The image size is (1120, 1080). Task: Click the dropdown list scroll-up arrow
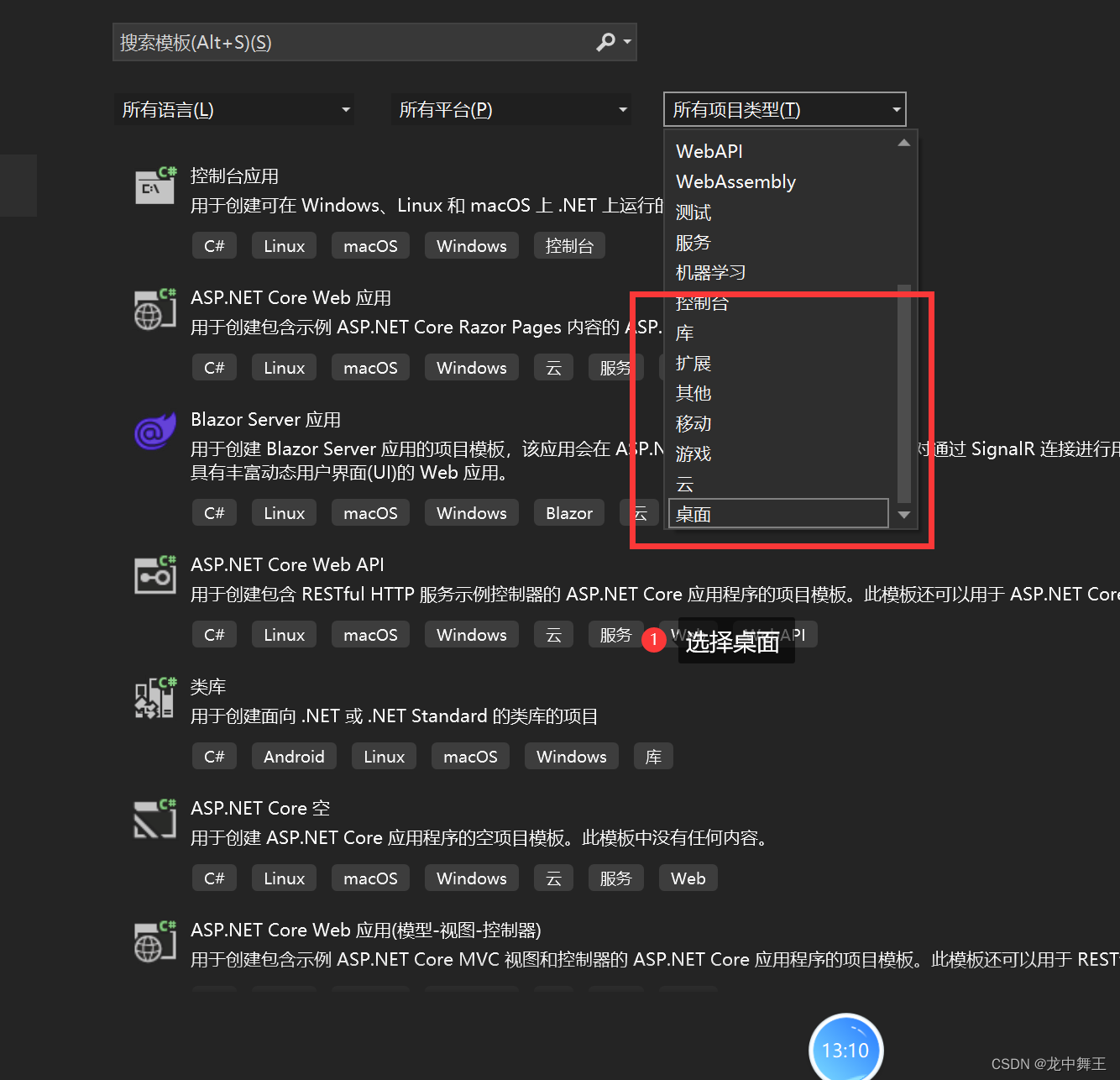tap(904, 143)
